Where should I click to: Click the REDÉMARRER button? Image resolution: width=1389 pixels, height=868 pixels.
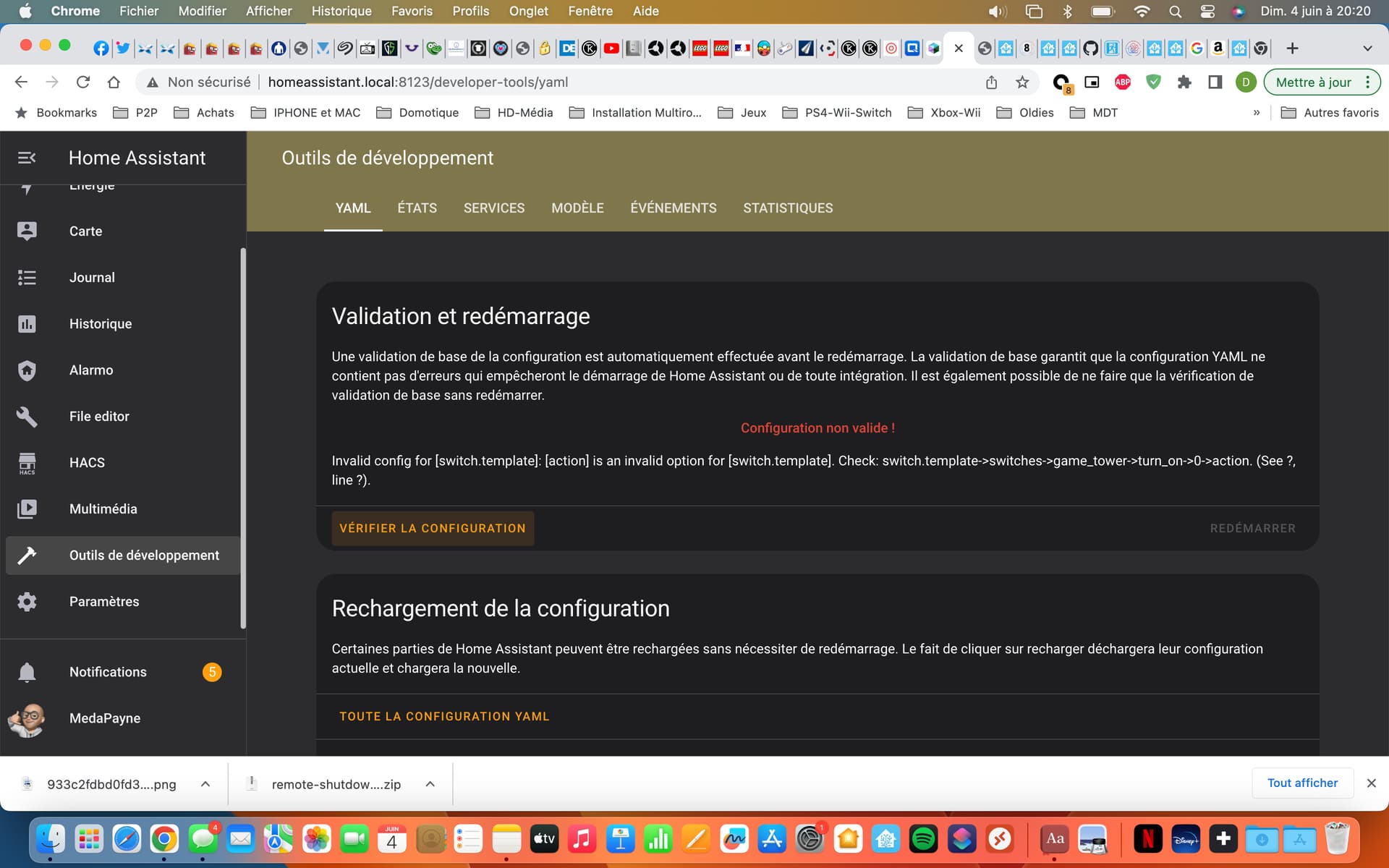(x=1253, y=529)
